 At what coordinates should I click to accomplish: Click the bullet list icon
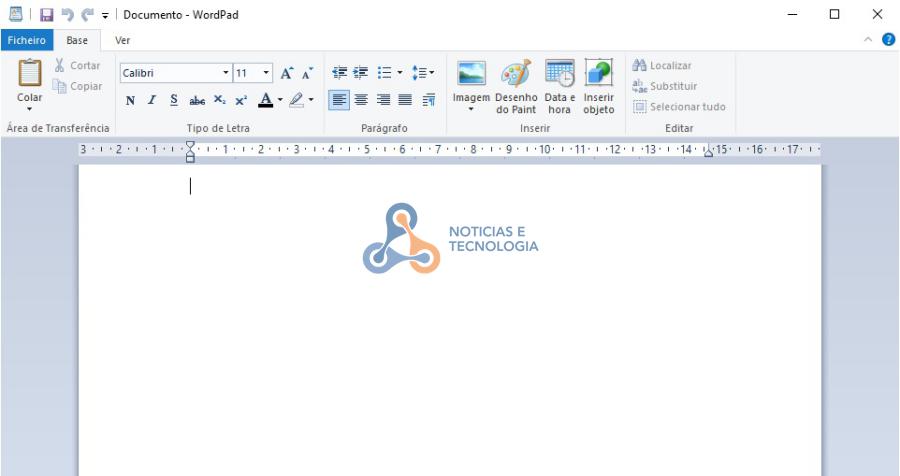384,73
